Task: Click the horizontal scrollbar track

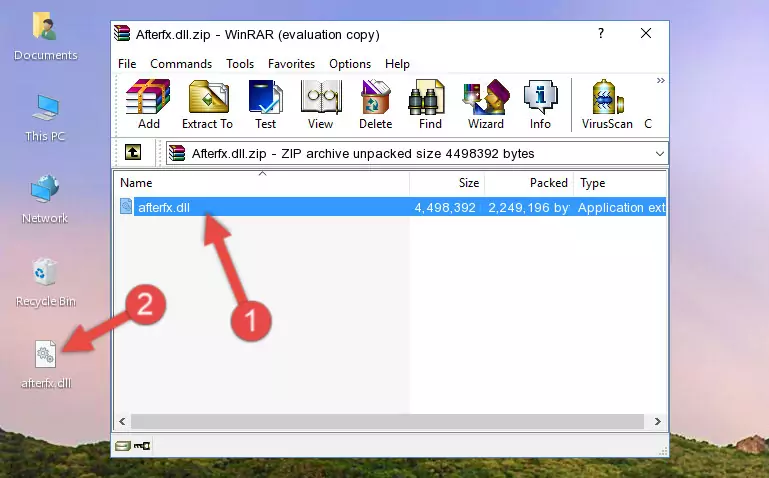Action: point(387,422)
